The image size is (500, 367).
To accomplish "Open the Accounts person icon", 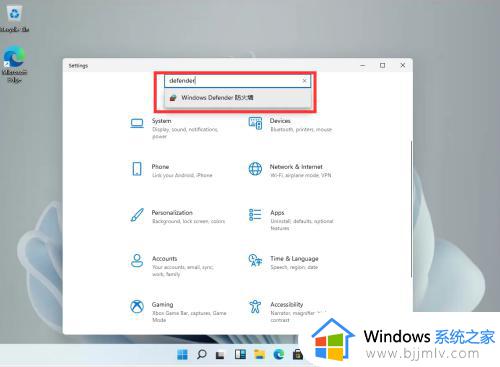I will point(137,261).
